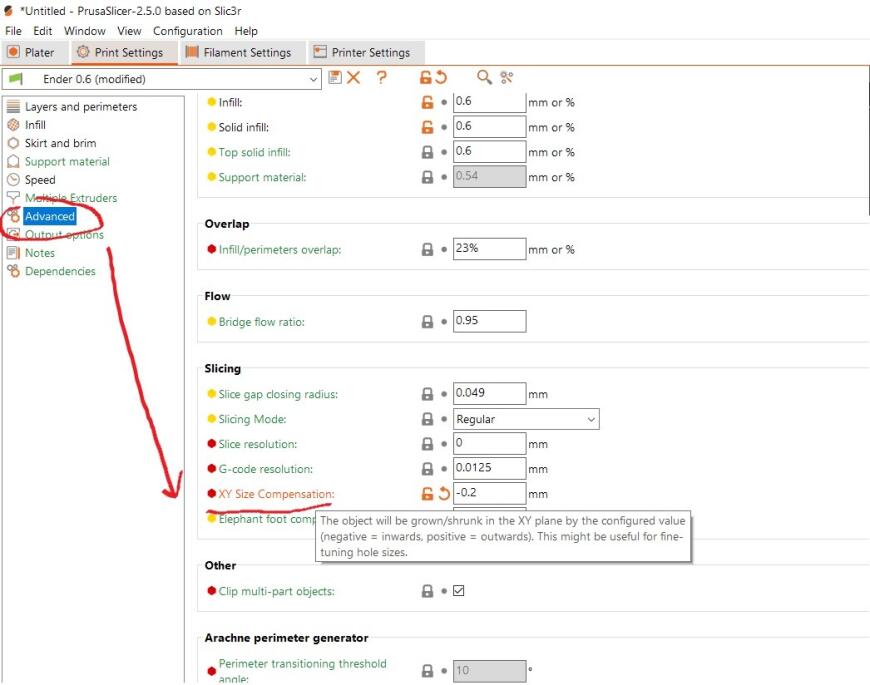Open the question mark help icon
This screenshot has width=870, height=685.
click(381, 78)
